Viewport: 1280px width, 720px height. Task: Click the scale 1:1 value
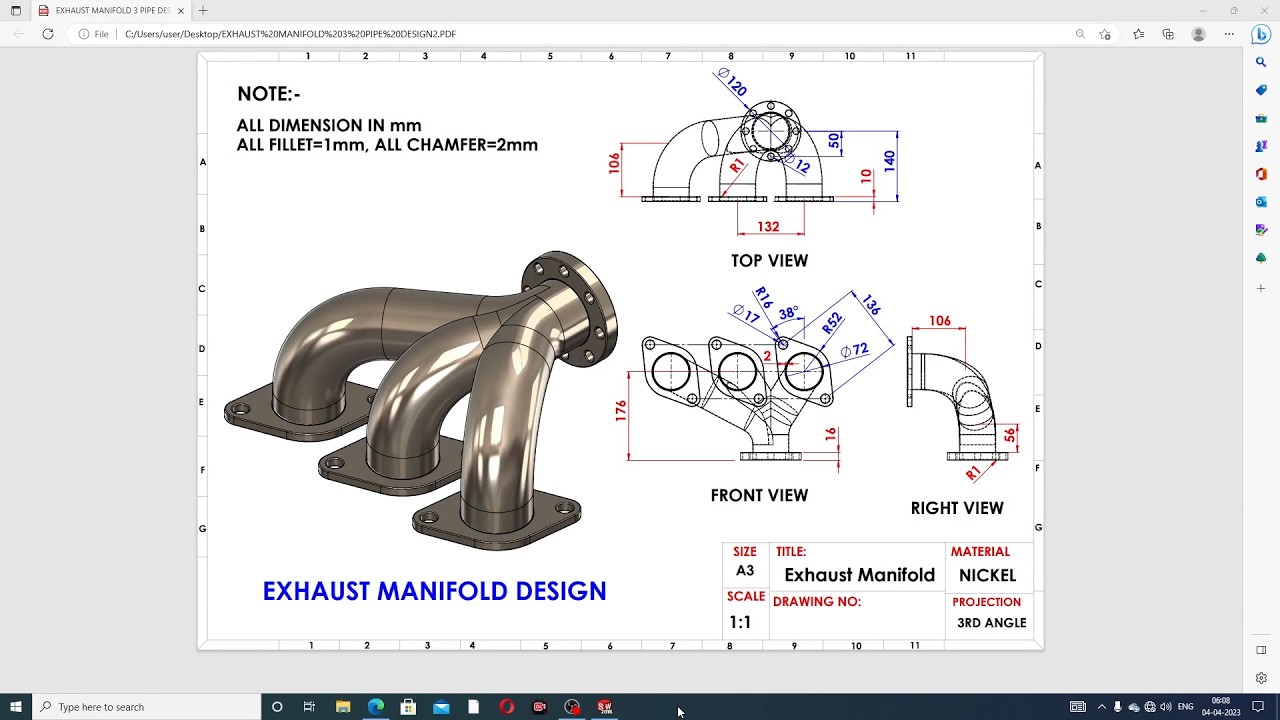click(740, 622)
